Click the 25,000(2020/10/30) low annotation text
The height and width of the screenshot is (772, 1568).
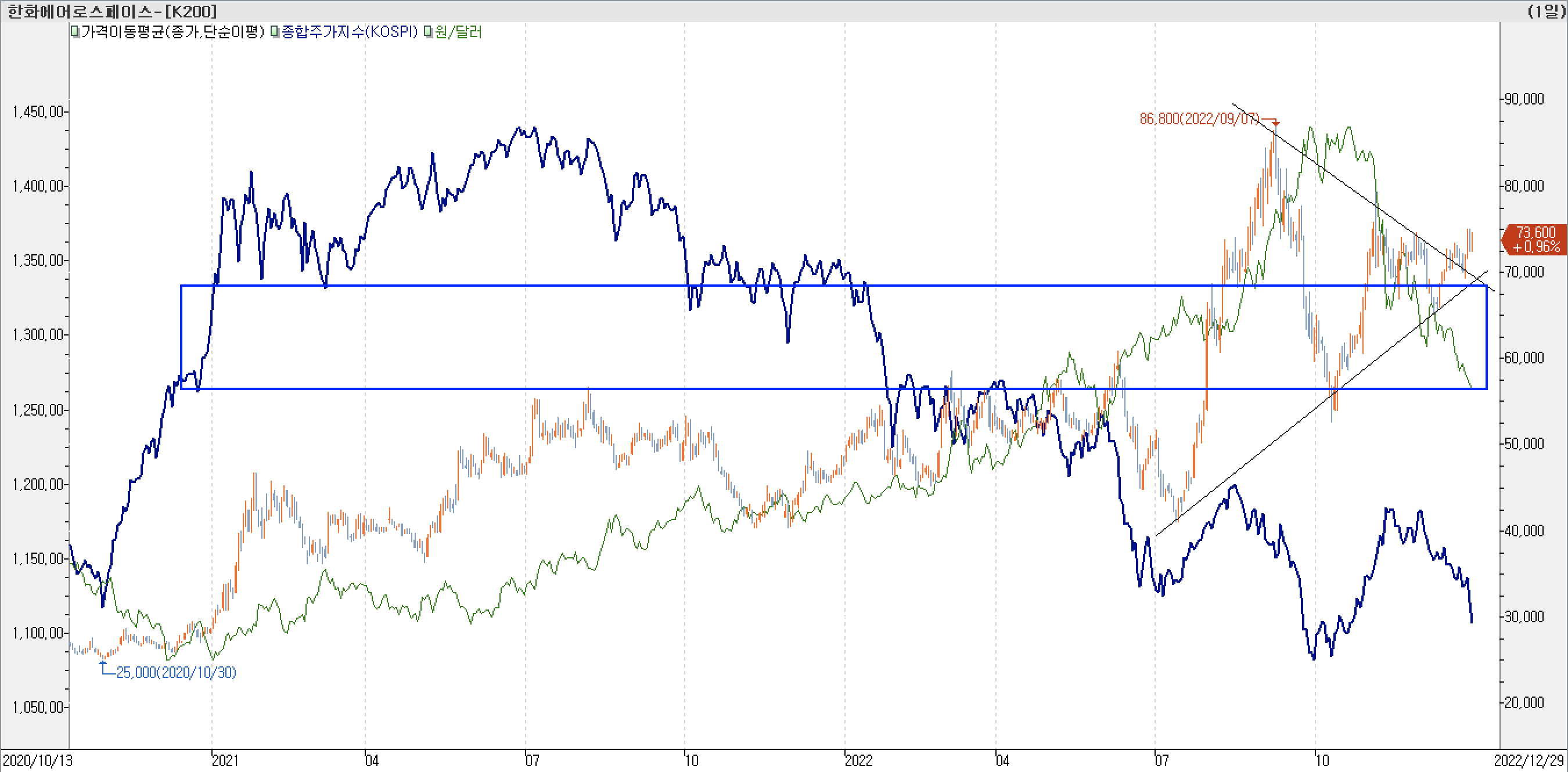(x=176, y=672)
